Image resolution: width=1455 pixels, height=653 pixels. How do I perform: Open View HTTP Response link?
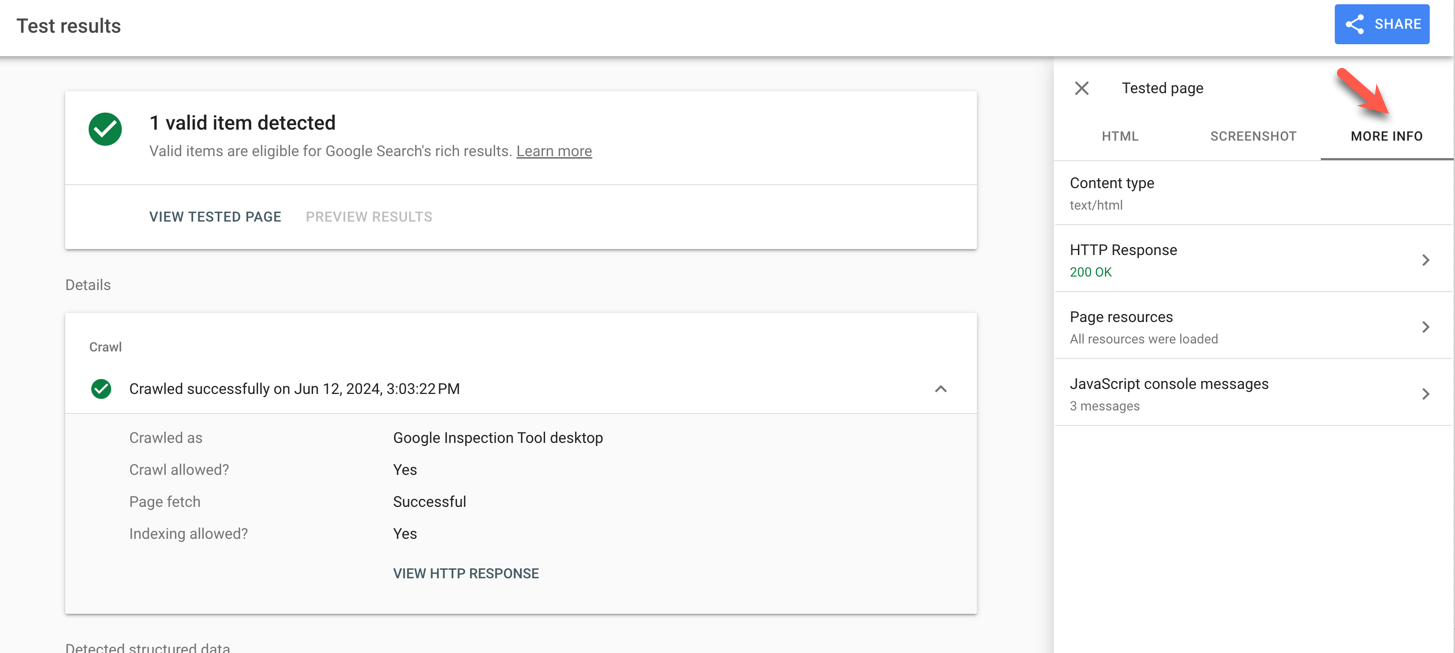tap(466, 574)
